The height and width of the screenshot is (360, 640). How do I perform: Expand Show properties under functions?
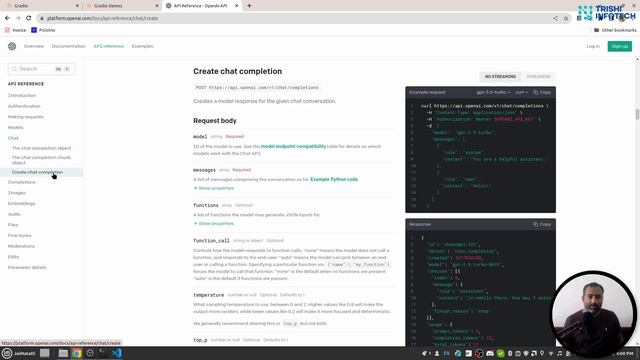(214, 224)
